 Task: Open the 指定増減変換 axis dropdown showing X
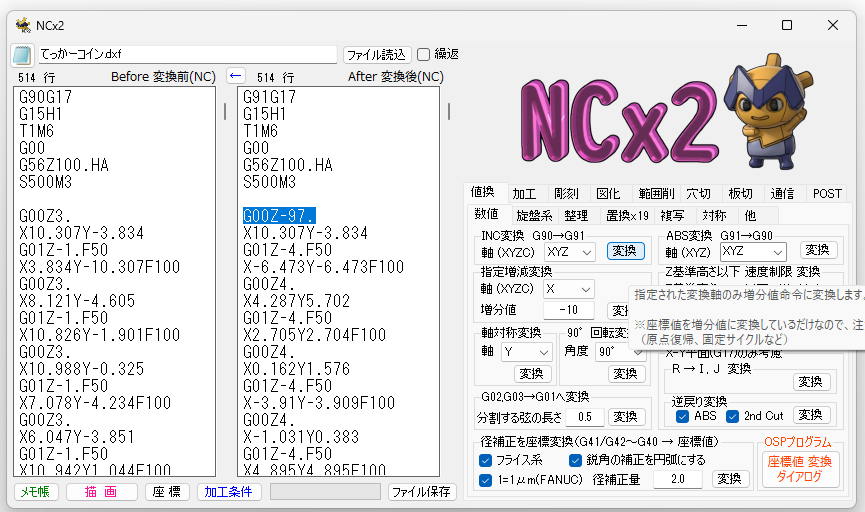(x=569, y=289)
